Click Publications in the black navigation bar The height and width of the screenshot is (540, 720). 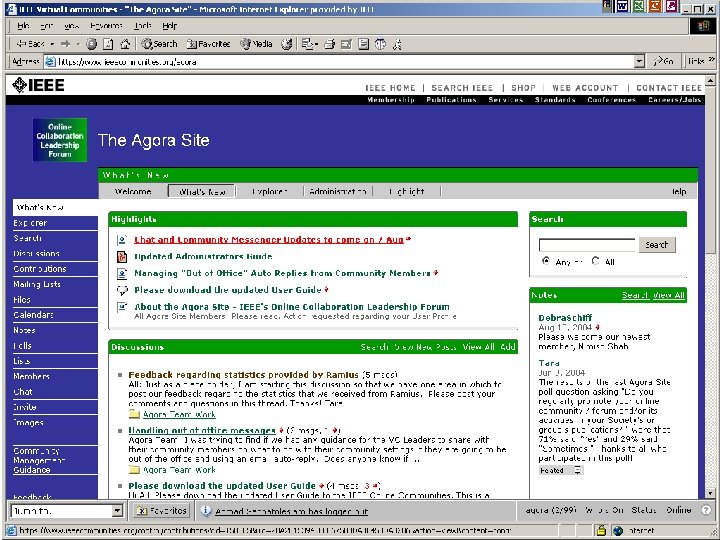pos(451,100)
